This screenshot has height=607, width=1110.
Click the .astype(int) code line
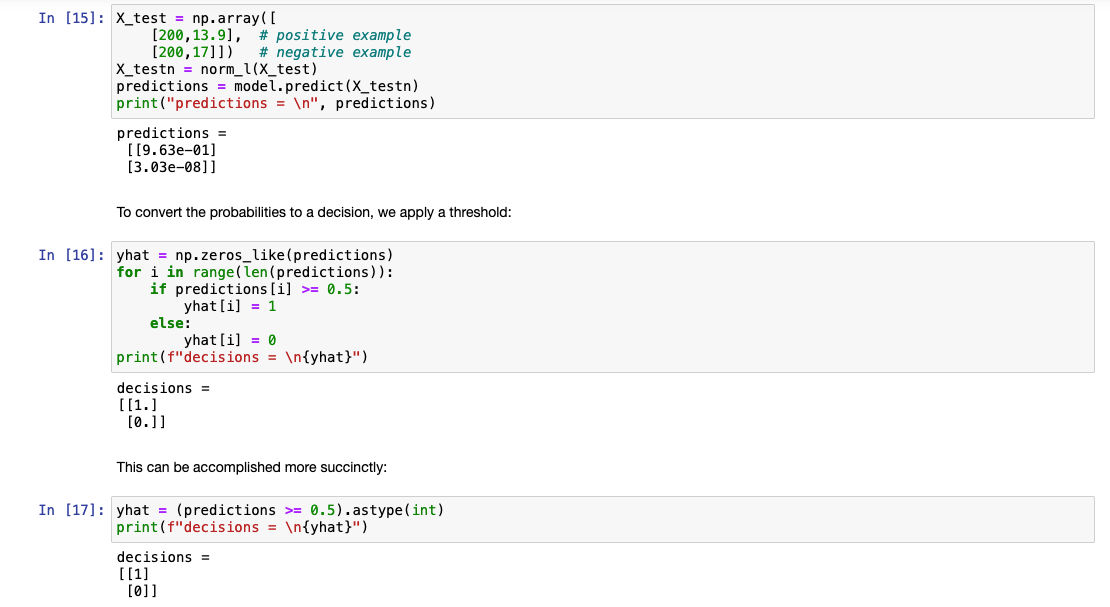pyautogui.click(x=280, y=510)
